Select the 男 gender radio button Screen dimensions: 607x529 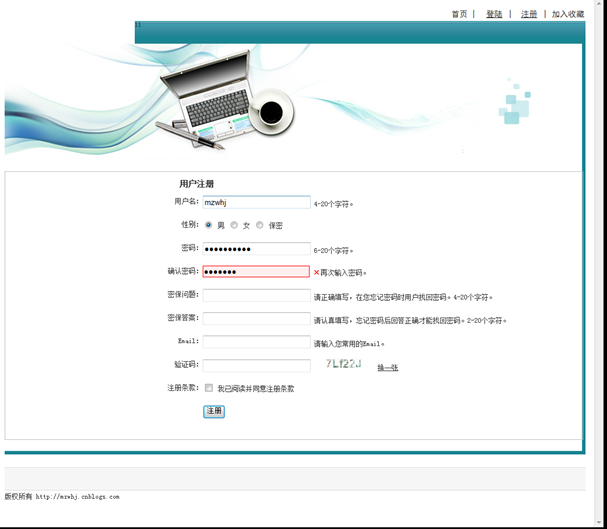(x=208, y=225)
